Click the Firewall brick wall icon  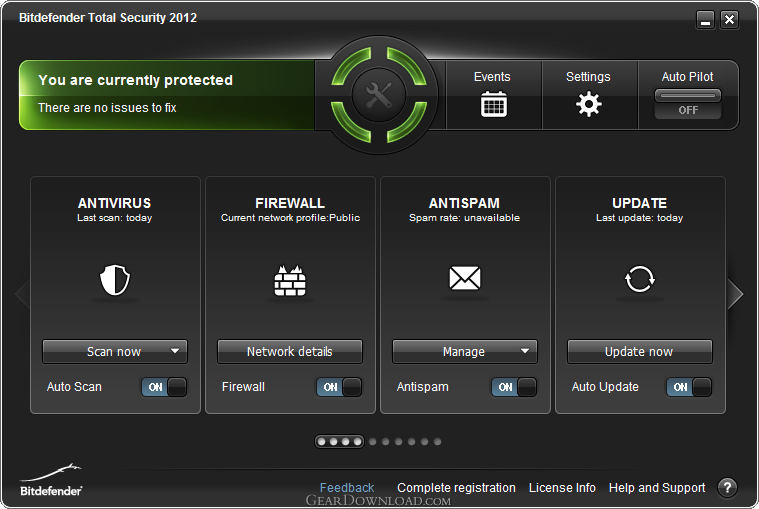290,280
